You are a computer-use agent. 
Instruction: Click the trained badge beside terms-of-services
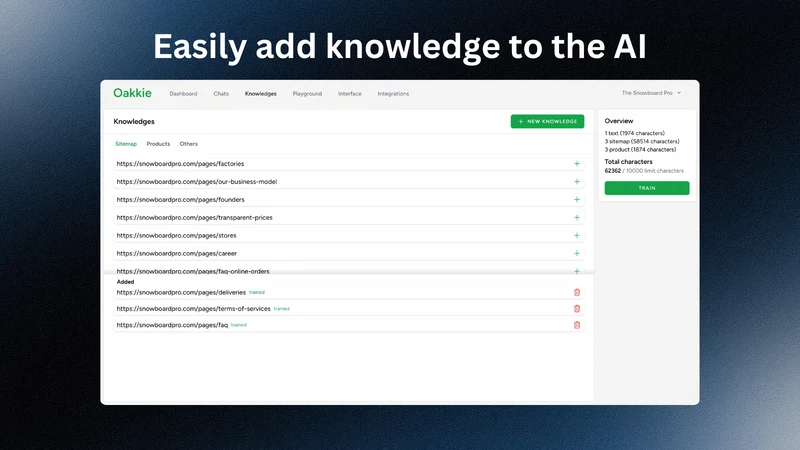pyautogui.click(x=282, y=309)
